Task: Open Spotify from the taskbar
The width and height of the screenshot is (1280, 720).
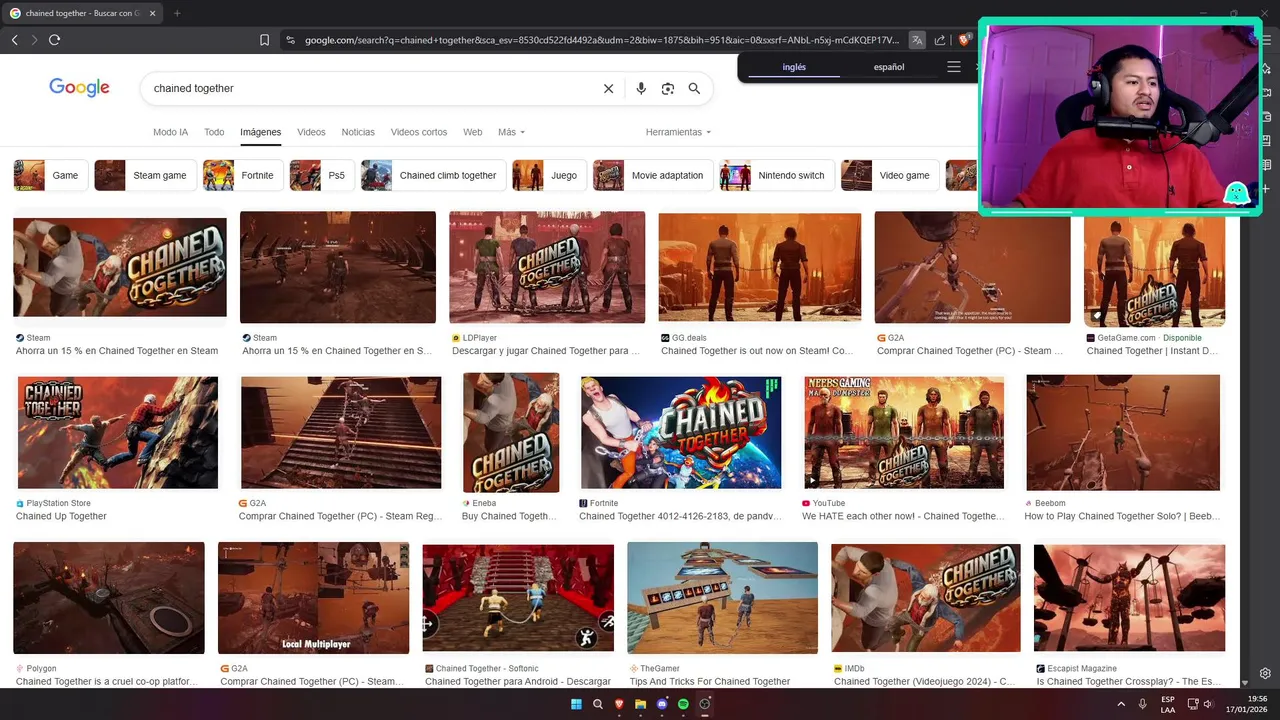Action: (684, 704)
